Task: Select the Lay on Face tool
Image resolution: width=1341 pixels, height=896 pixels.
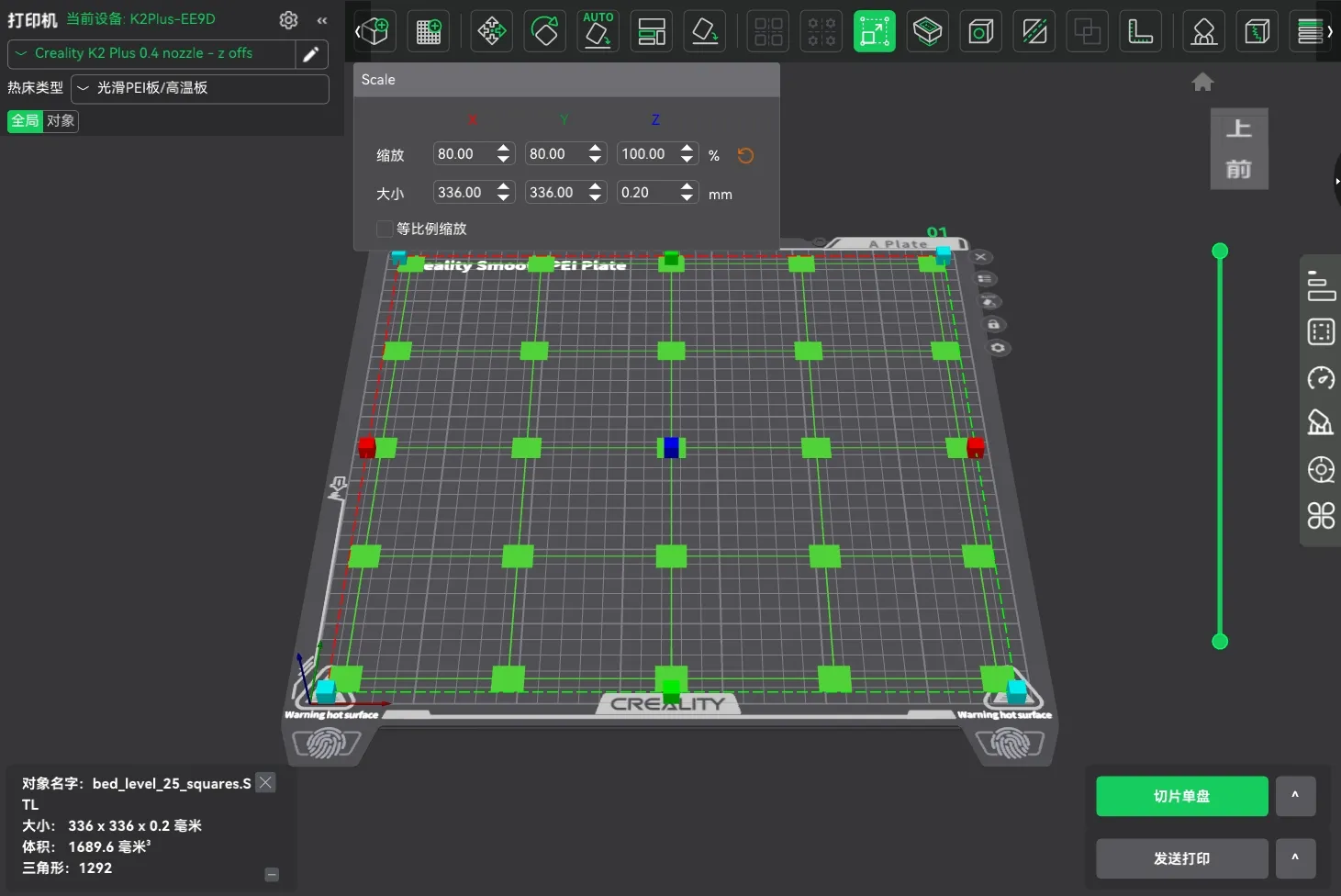Action: [x=705, y=32]
